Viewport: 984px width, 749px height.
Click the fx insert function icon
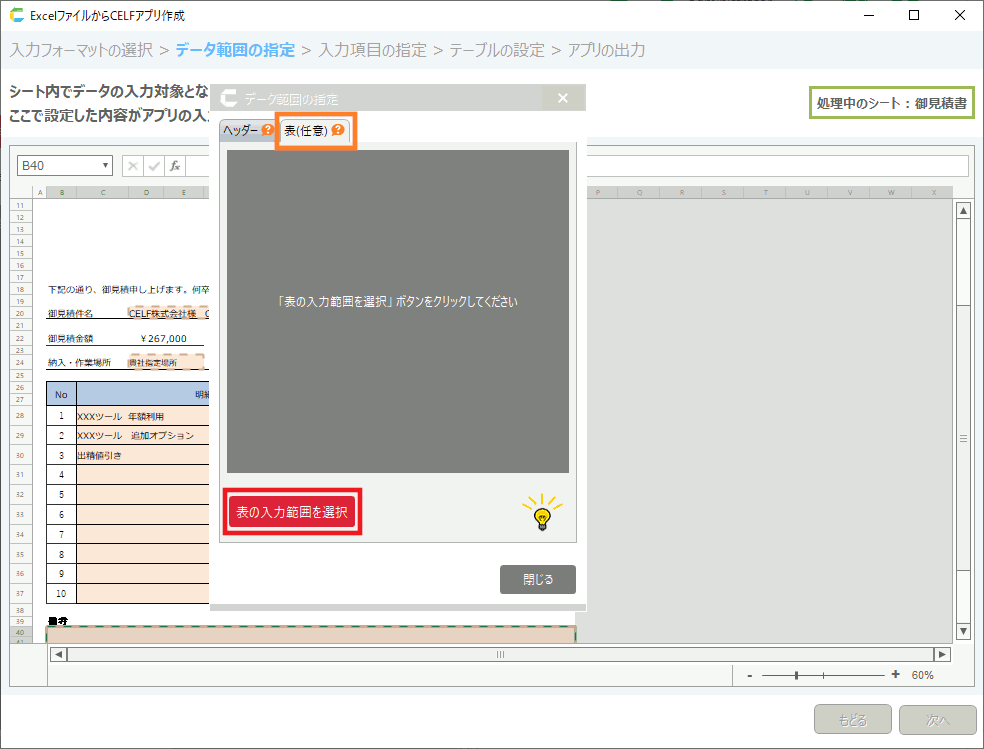coord(174,166)
